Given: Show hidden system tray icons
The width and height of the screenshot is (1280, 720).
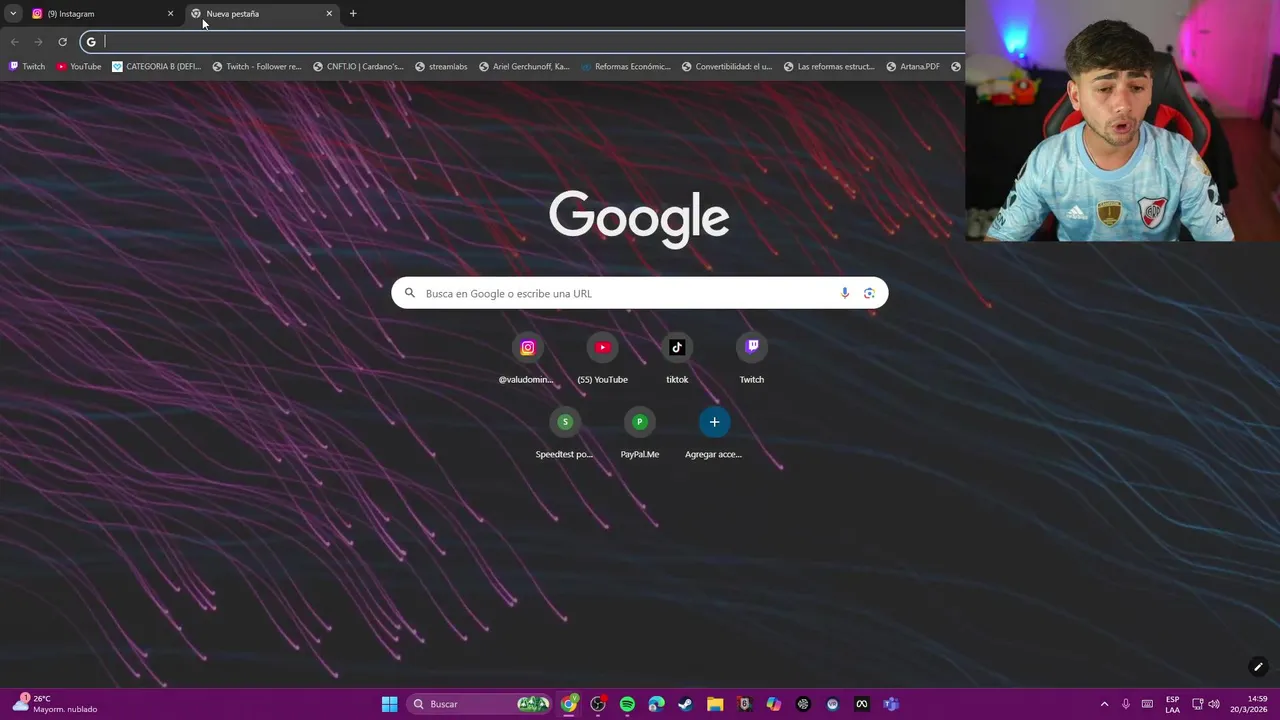Looking at the screenshot, I should [x=1104, y=704].
